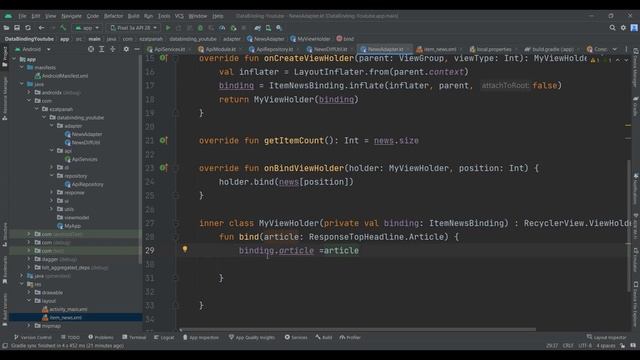Screen dimensions: 640x360
Task: Switch to the local.properties tab
Action: pyautogui.click(x=492, y=49)
